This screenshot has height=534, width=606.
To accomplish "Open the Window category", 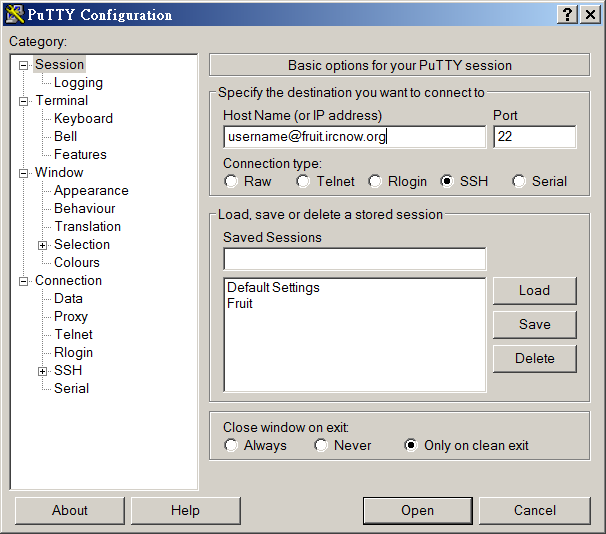I will [x=59, y=172].
